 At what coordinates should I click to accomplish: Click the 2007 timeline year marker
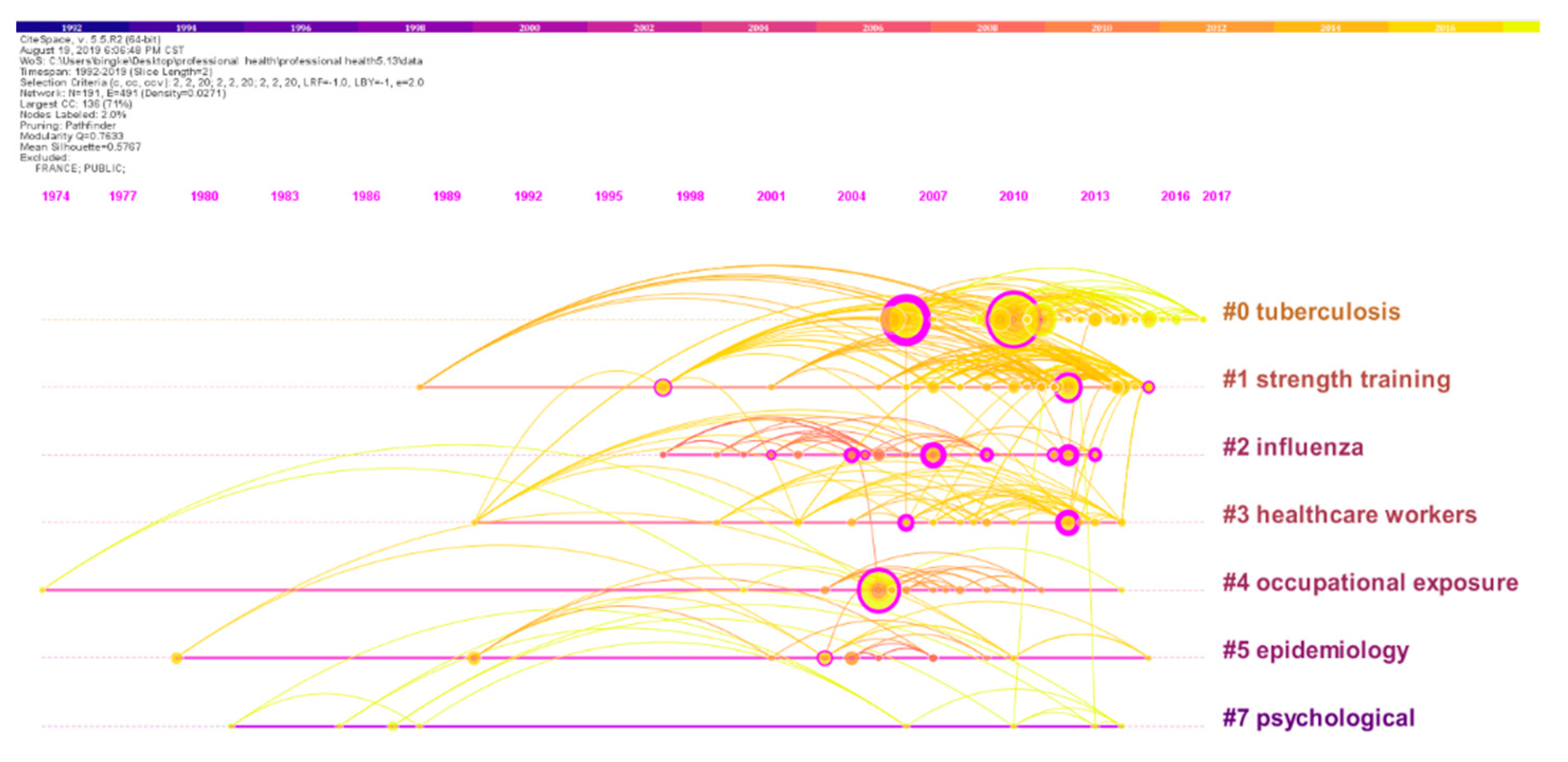pos(932,196)
